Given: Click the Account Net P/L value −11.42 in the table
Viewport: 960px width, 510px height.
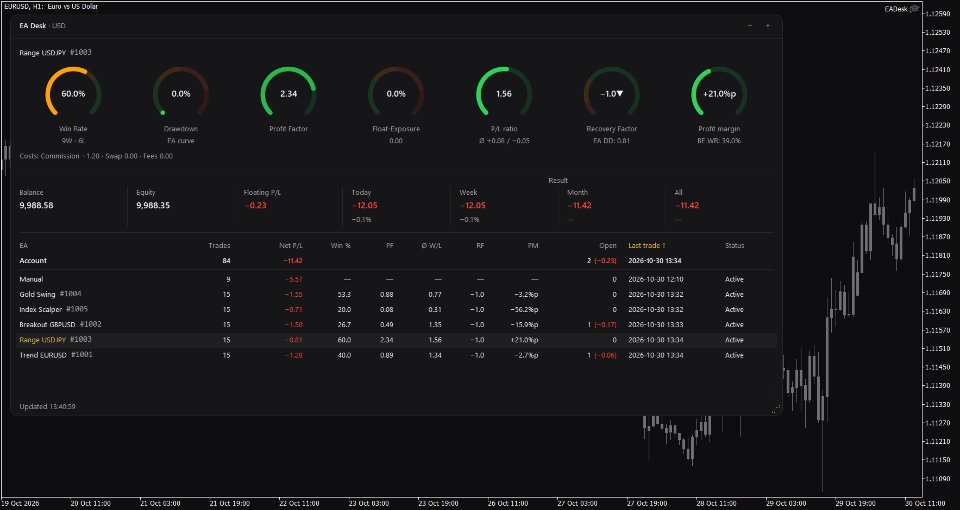Looking at the screenshot, I should (x=293, y=261).
